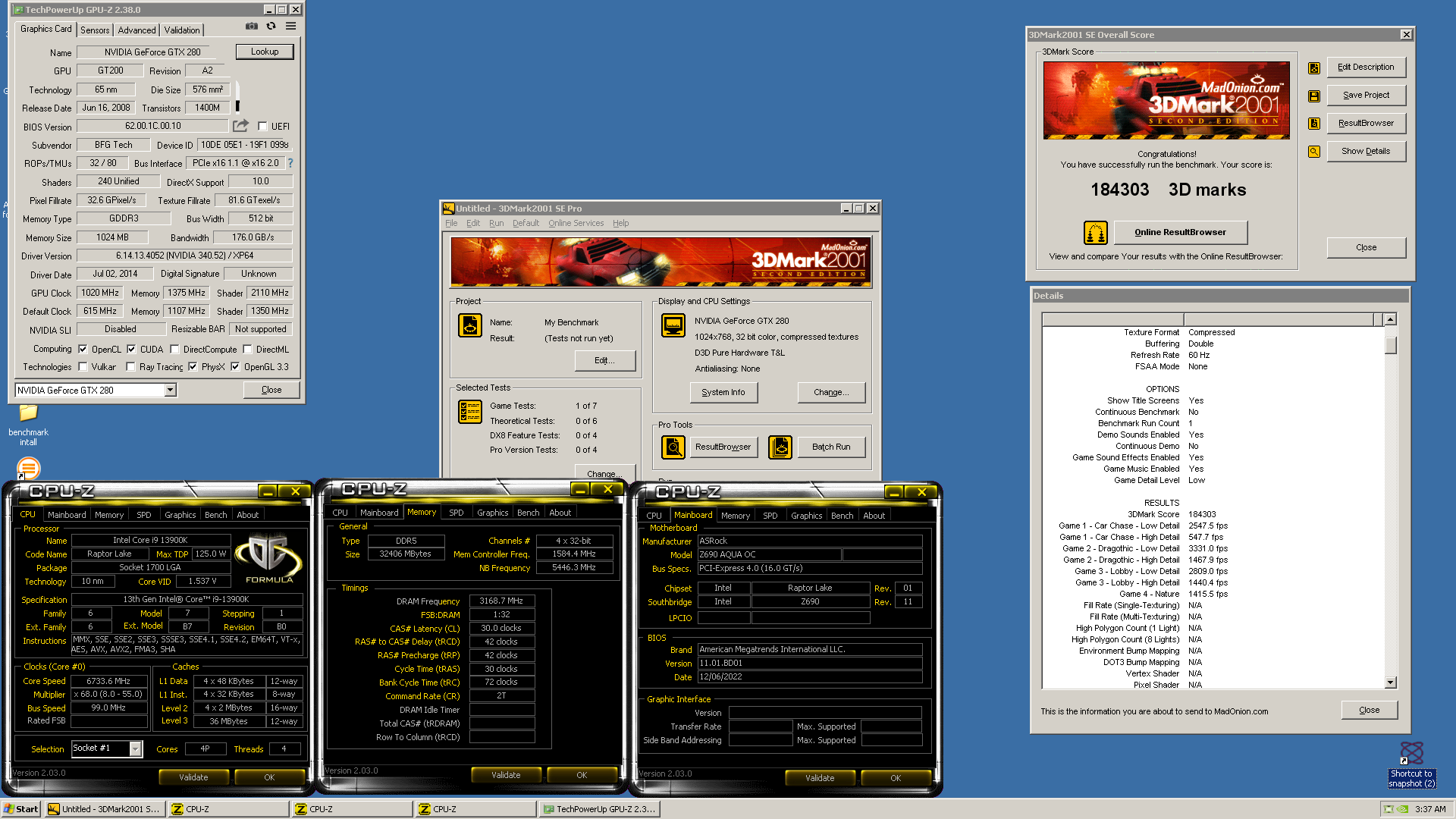Click 3DMark2001 title bar icon
This screenshot has width=1456, height=819.
point(448,209)
